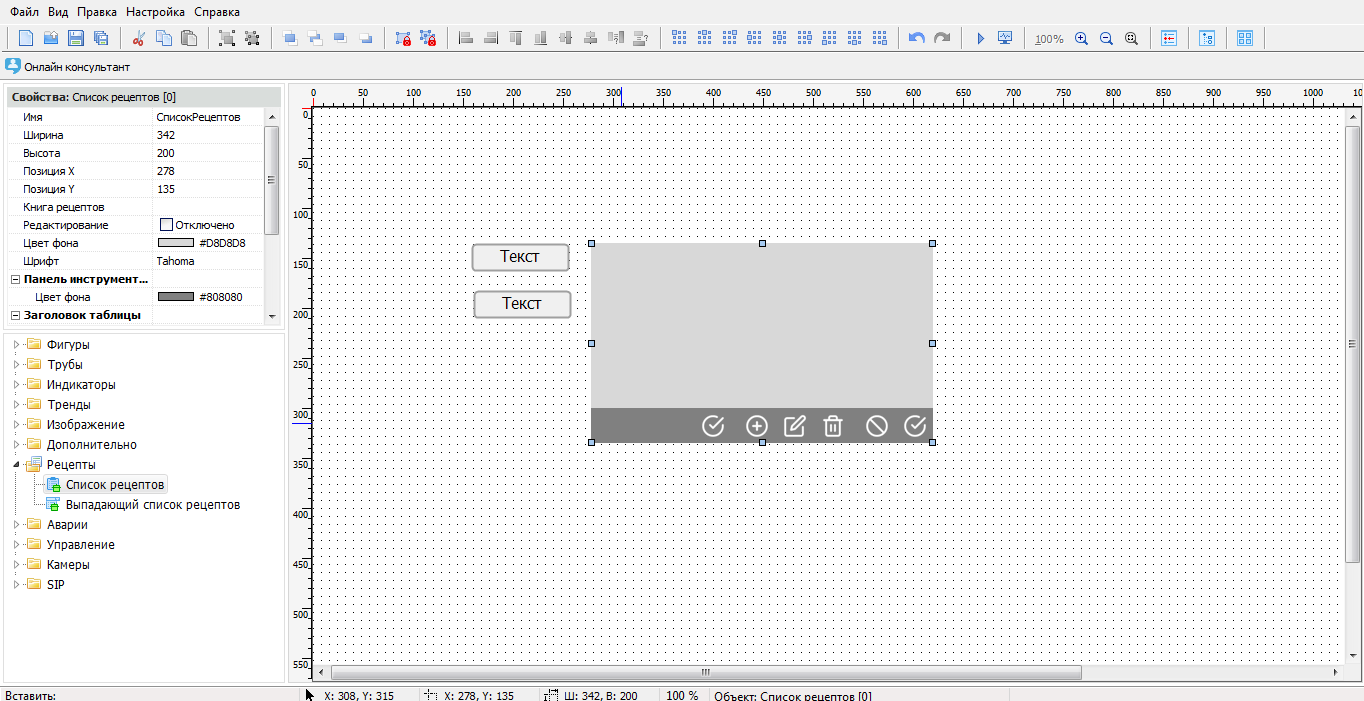
Task: Click the Save file toolbar icon
Action: click(x=75, y=38)
